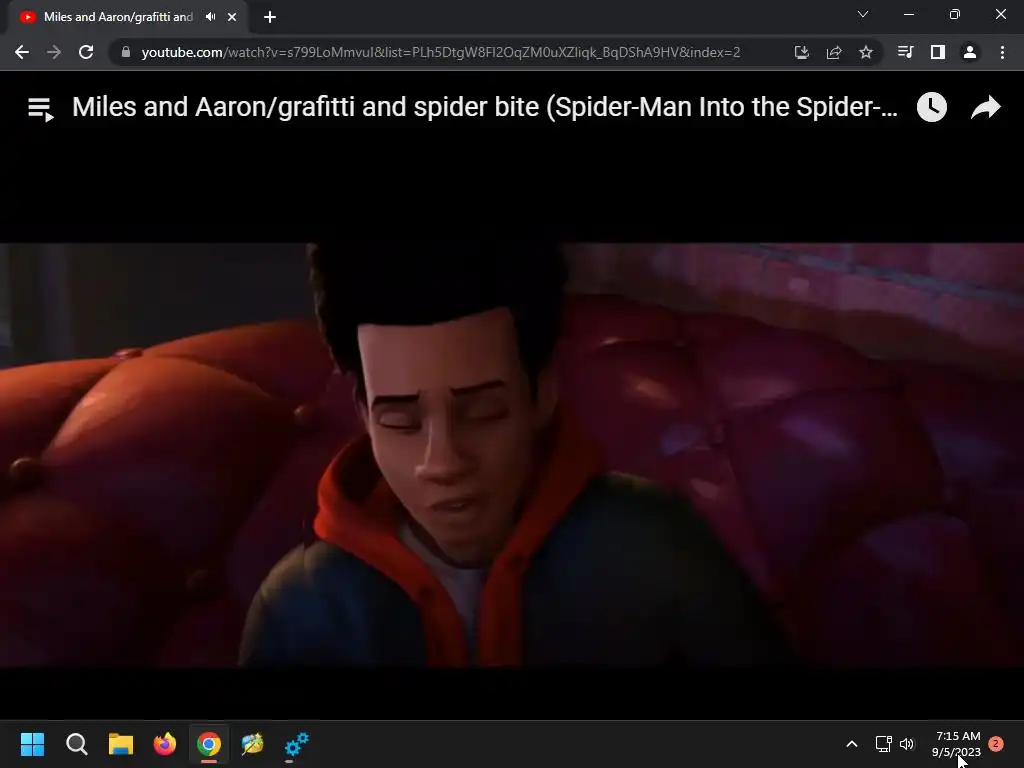Select the Miles and Aaron YouTube tab
Screen dimensions: 1024x768
pyautogui.click(x=118, y=17)
